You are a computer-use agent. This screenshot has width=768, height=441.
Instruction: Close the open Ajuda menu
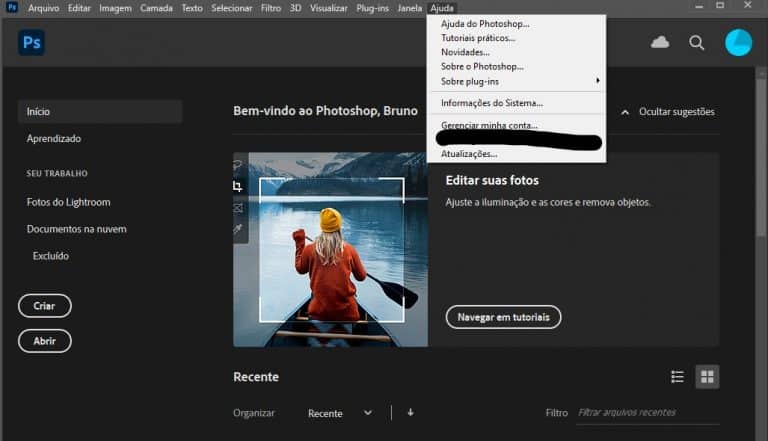(442, 8)
